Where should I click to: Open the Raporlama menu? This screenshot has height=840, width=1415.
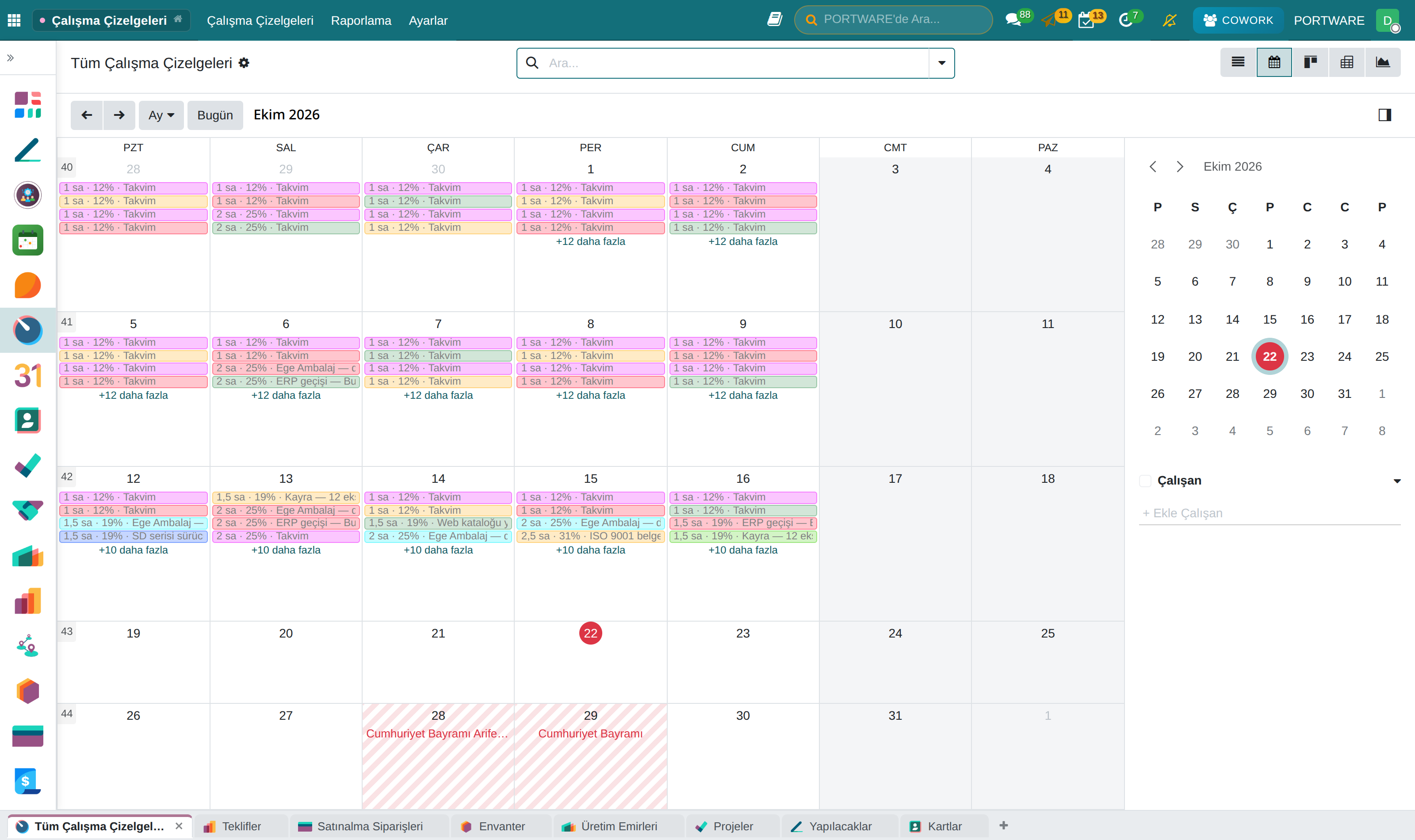tap(361, 20)
